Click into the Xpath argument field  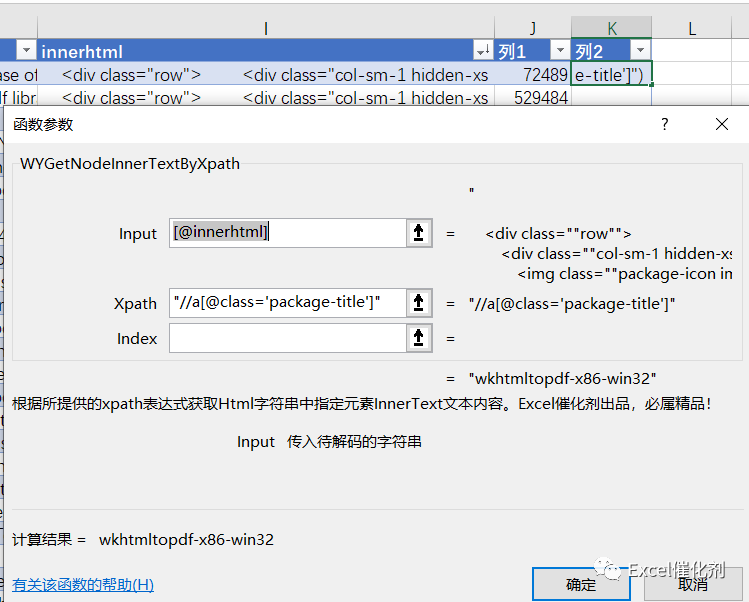pos(288,303)
